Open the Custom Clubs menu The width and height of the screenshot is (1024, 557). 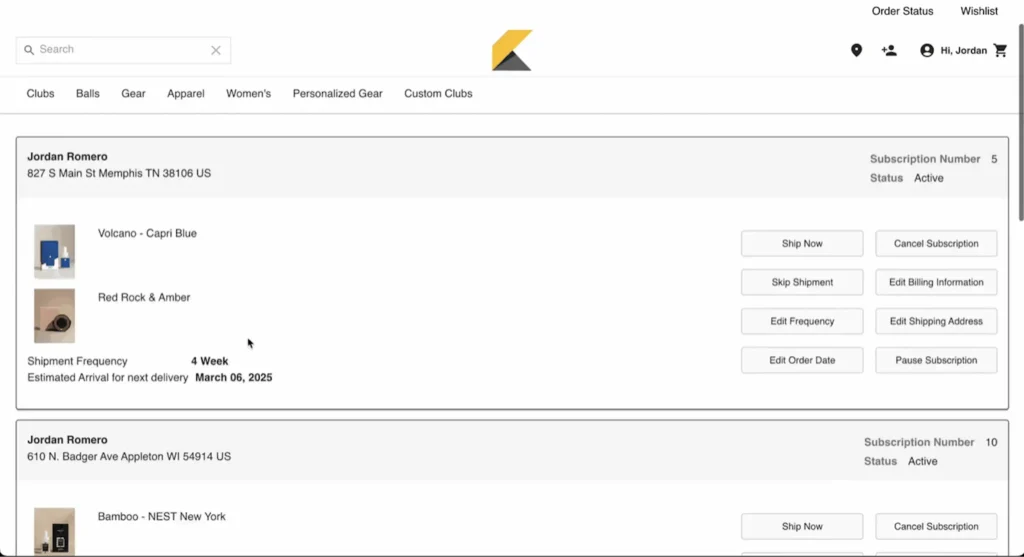[x=438, y=93]
